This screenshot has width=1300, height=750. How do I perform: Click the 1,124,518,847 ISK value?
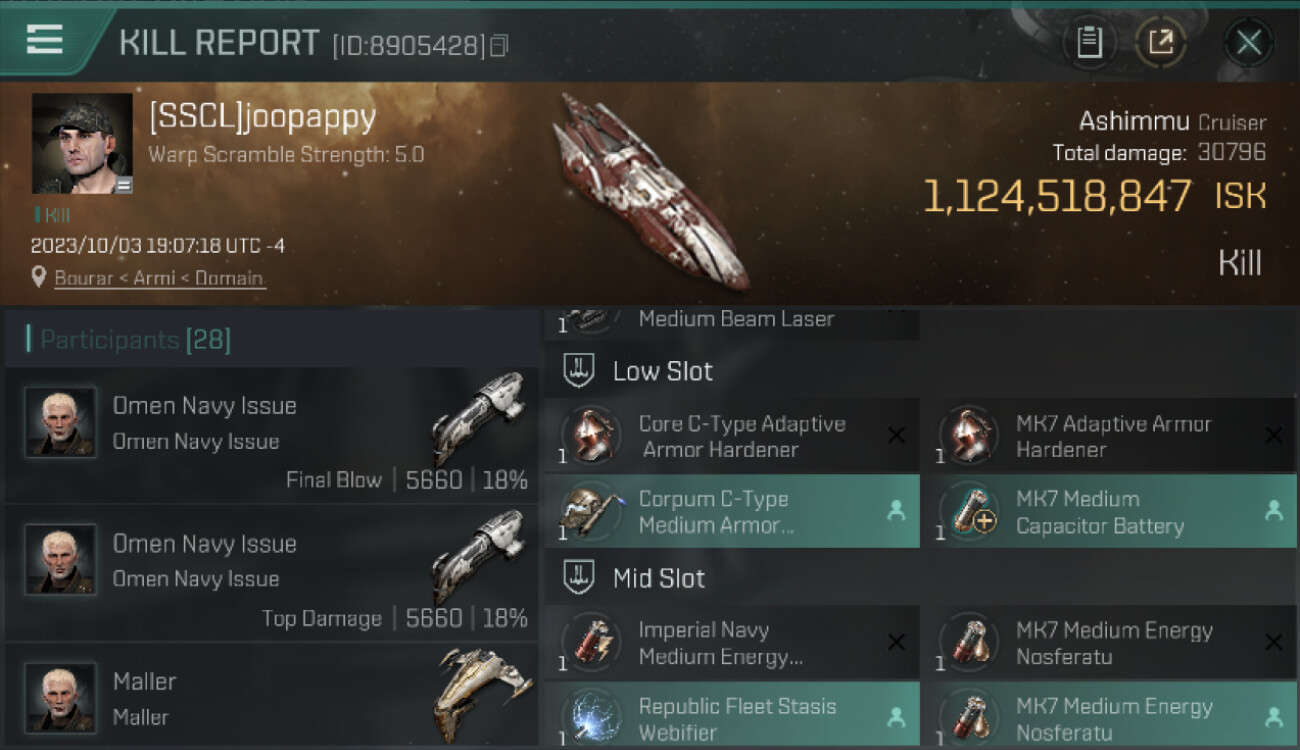tap(1094, 197)
